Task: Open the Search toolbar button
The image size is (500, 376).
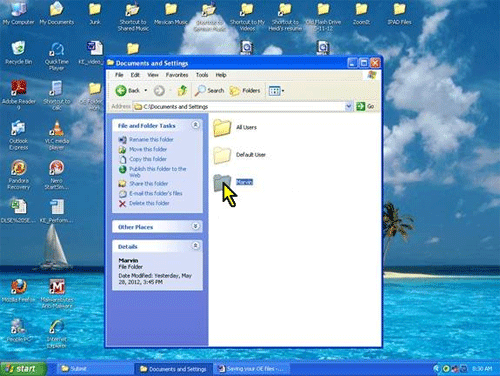Action: 209,90
